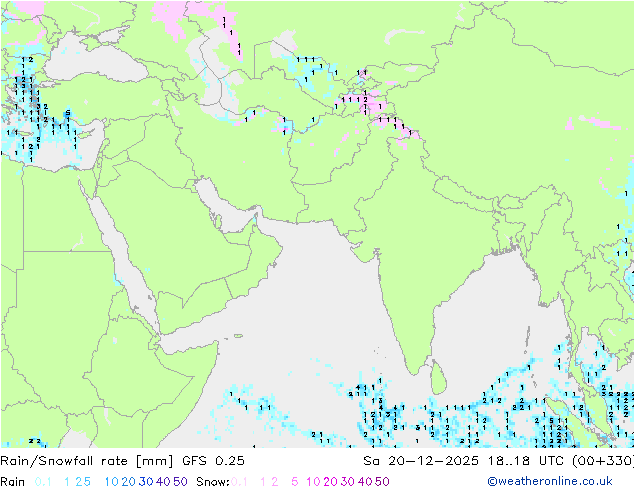Click the rain legend value '30'

point(146,482)
